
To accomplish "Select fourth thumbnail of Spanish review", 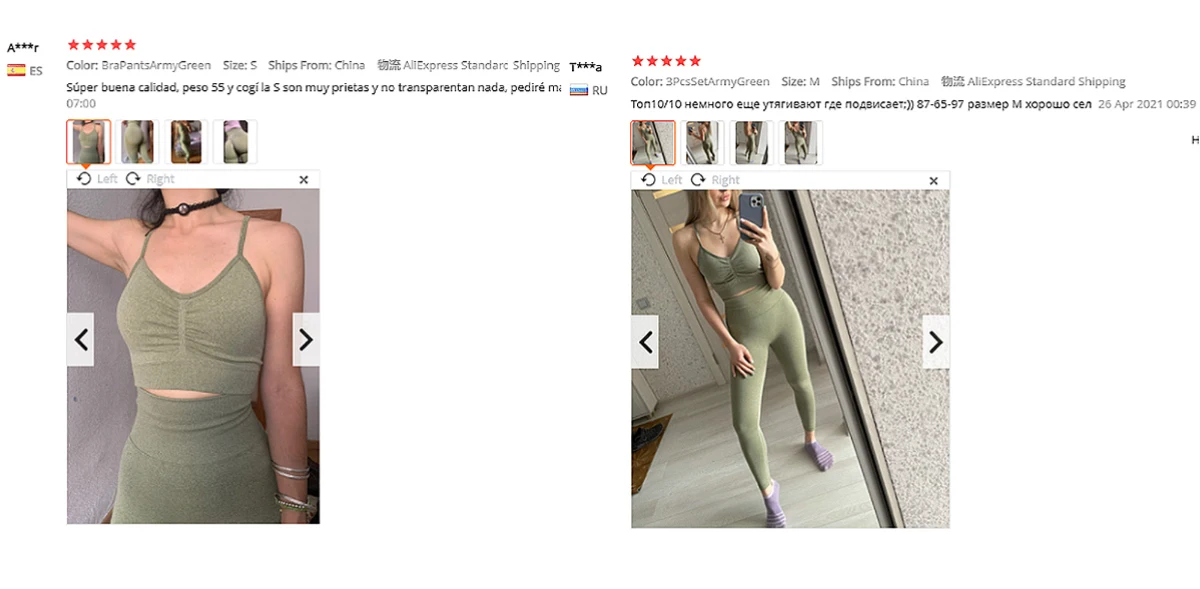I will [x=235, y=142].
